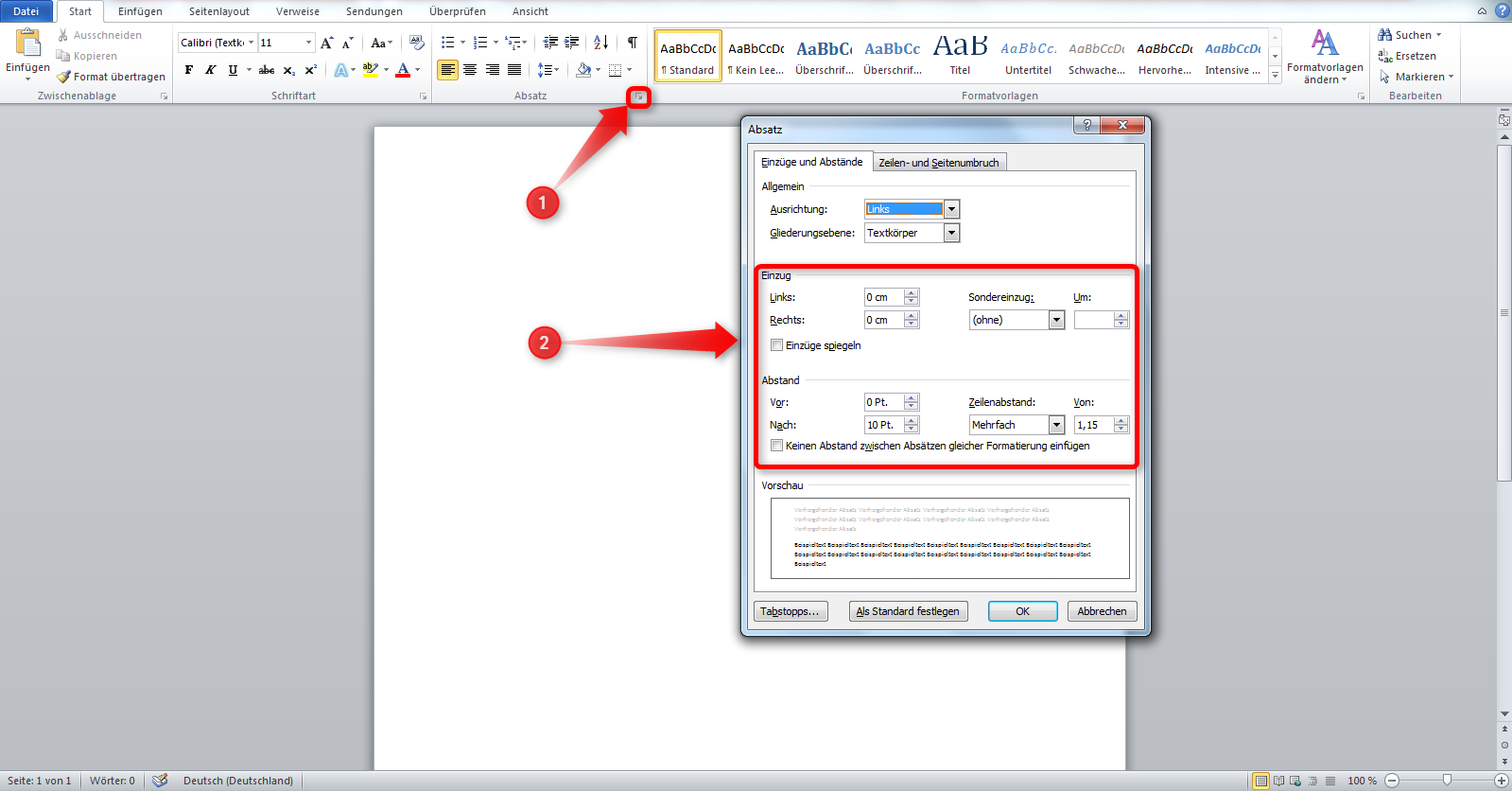Click the bullet list icon
Image resolution: width=1512 pixels, height=791 pixels.
point(448,43)
